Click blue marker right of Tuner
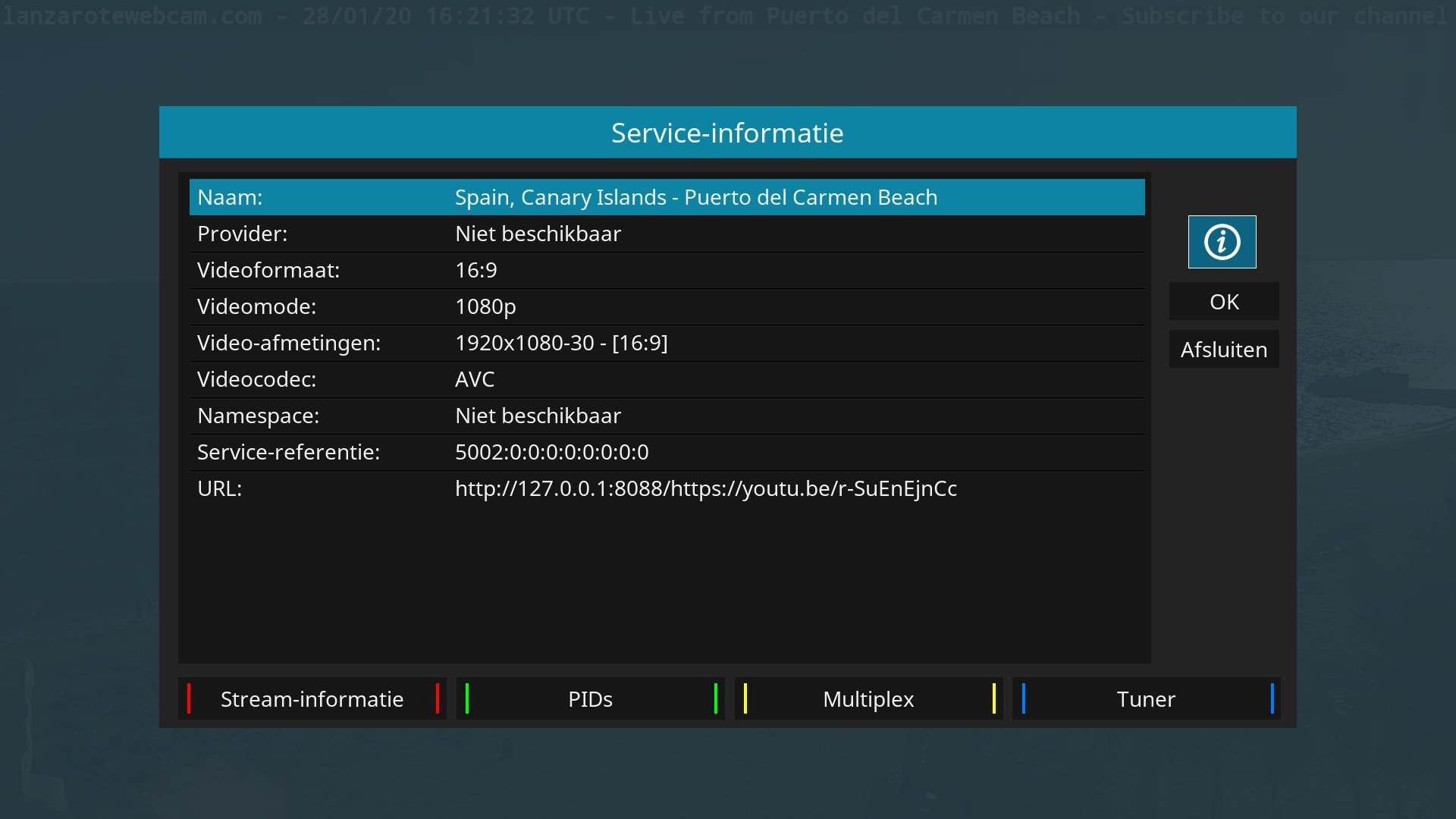Image resolution: width=1456 pixels, height=819 pixels. coord(1272,698)
